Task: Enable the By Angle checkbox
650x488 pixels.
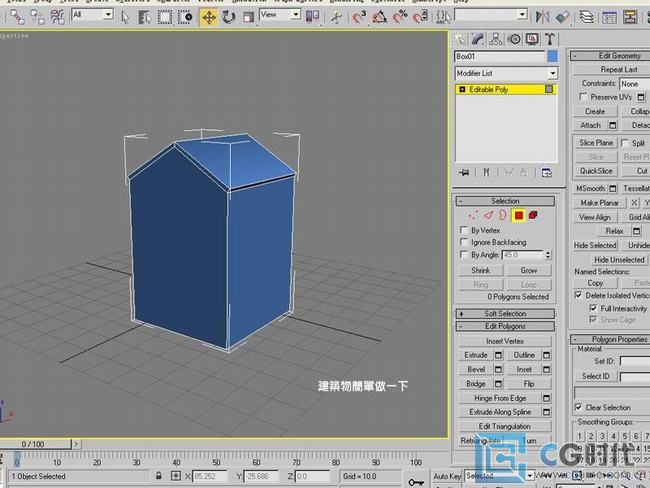Action: click(463, 254)
